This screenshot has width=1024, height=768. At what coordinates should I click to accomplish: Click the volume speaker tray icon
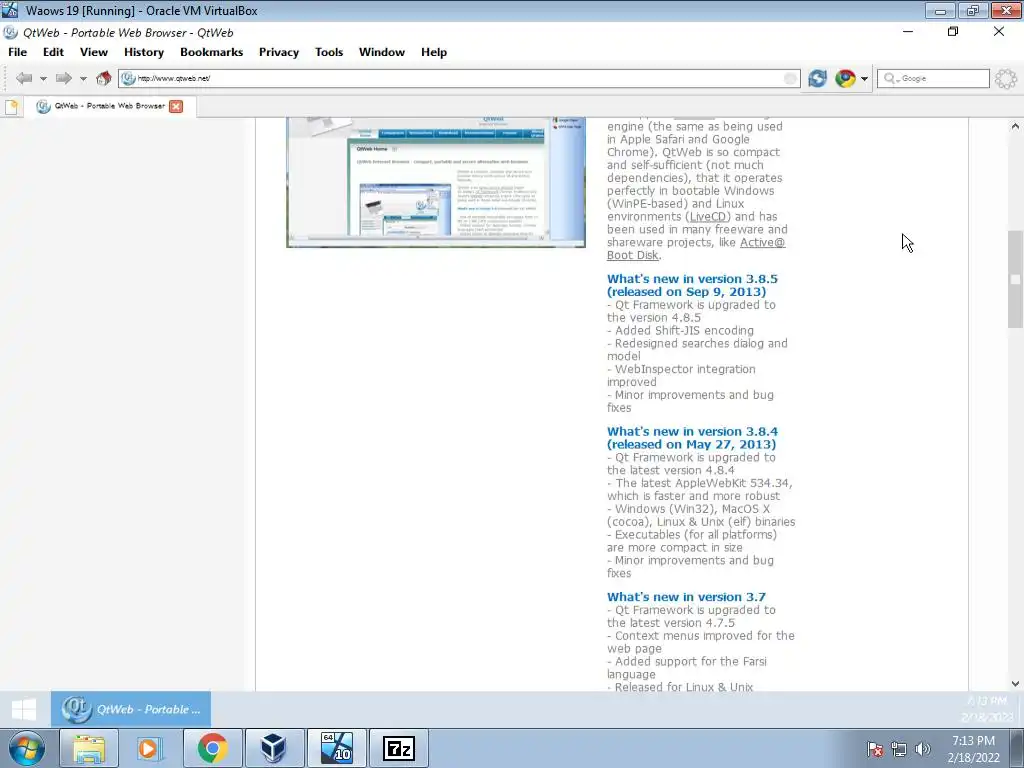click(x=922, y=749)
